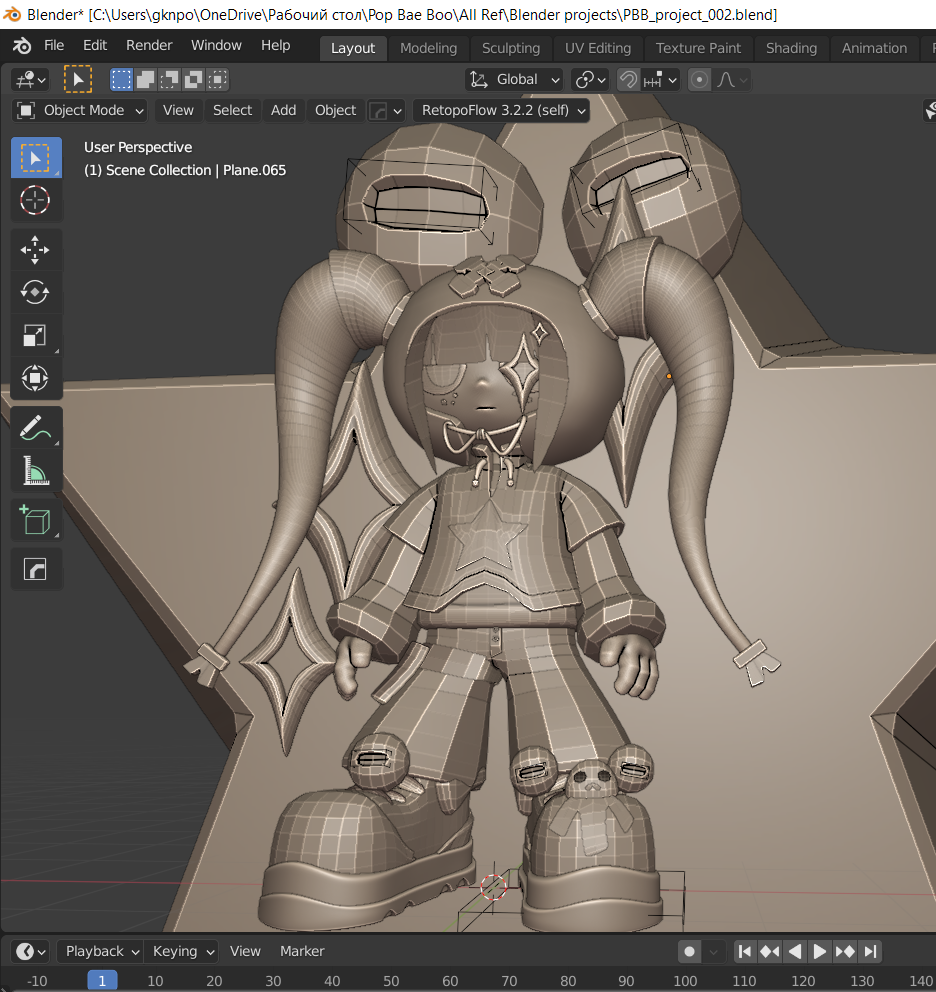Set selection mode to Subtract
936x992 pixels.
pyautogui.click(x=169, y=80)
